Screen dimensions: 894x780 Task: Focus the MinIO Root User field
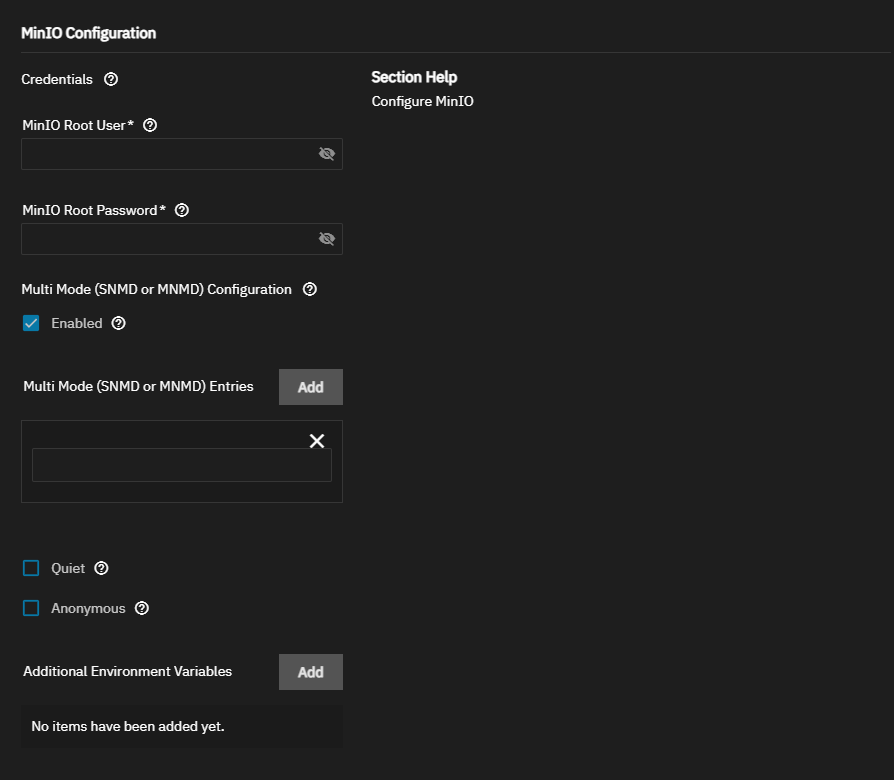click(x=182, y=154)
